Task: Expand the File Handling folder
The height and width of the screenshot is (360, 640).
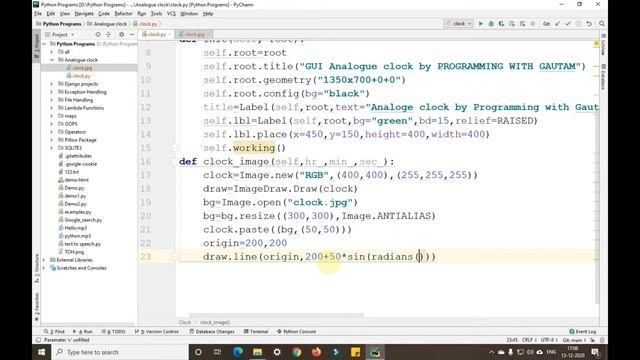Action: [52, 100]
